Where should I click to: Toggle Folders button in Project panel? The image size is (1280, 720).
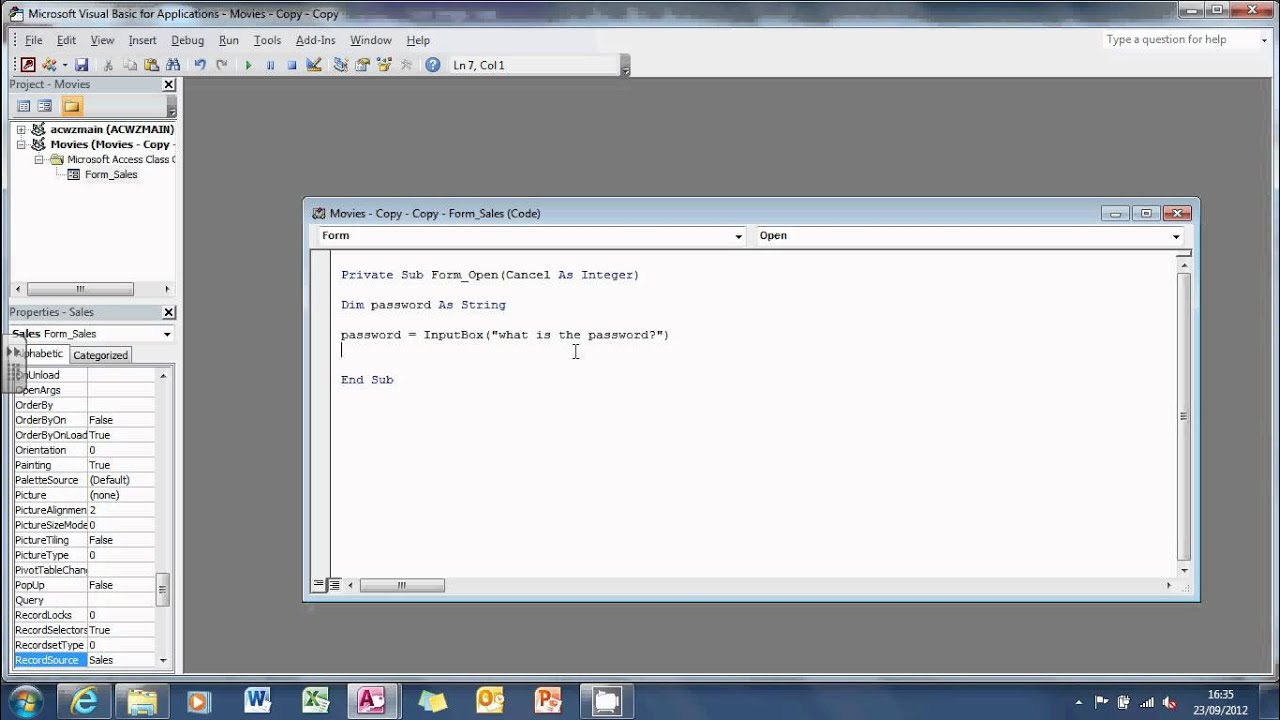pyautogui.click(x=71, y=106)
